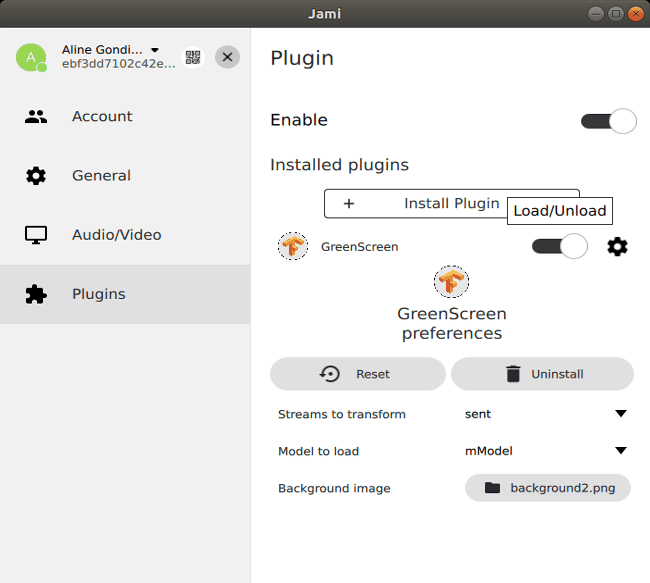Click the GreenScreen plugin logo in list

click(293, 246)
